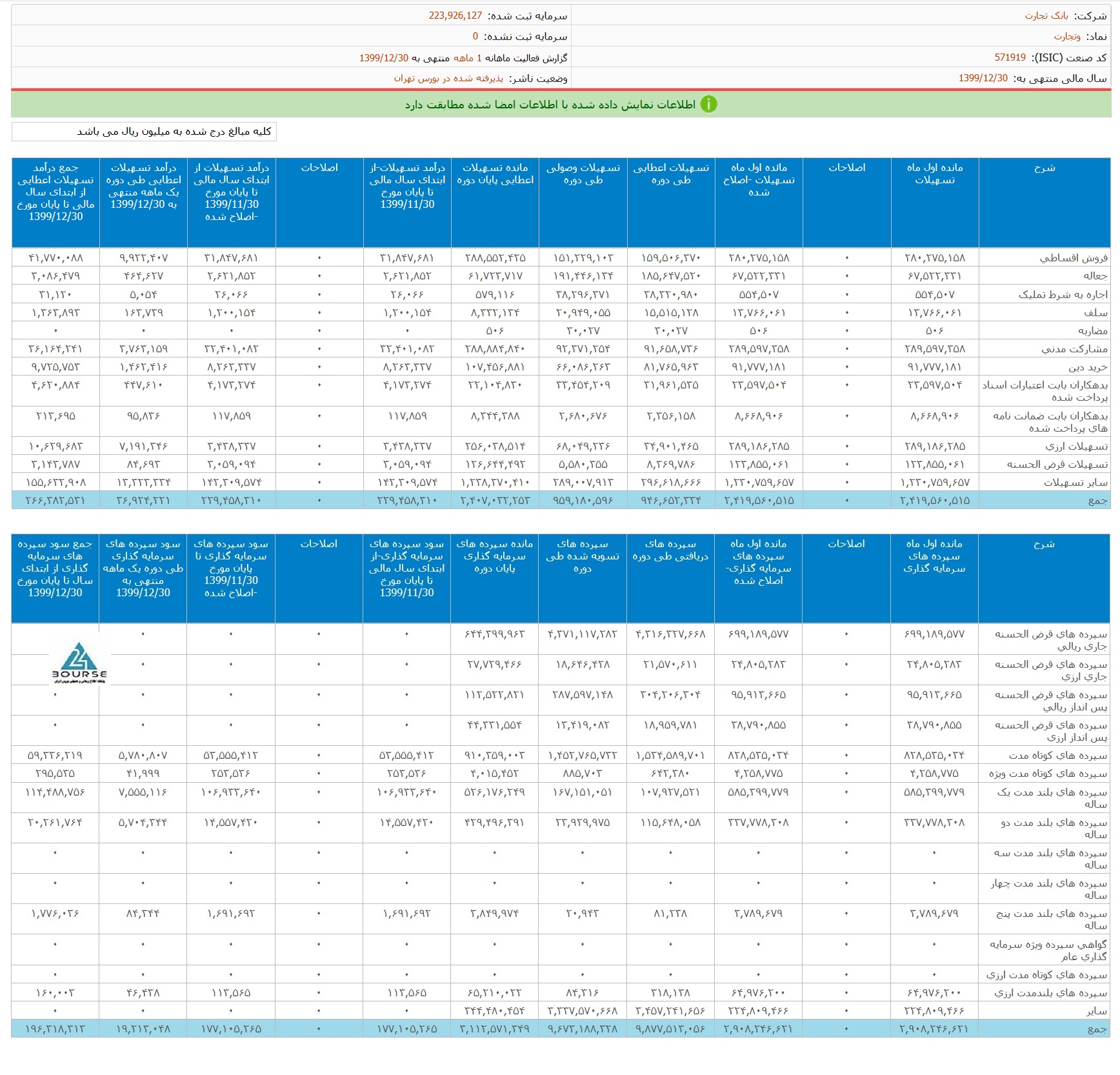The height and width of the screenshot is (1075, 1120).
Task: Click the row label 'تسهیلات قرض الحسنه'
Action: coord(1057,465)
